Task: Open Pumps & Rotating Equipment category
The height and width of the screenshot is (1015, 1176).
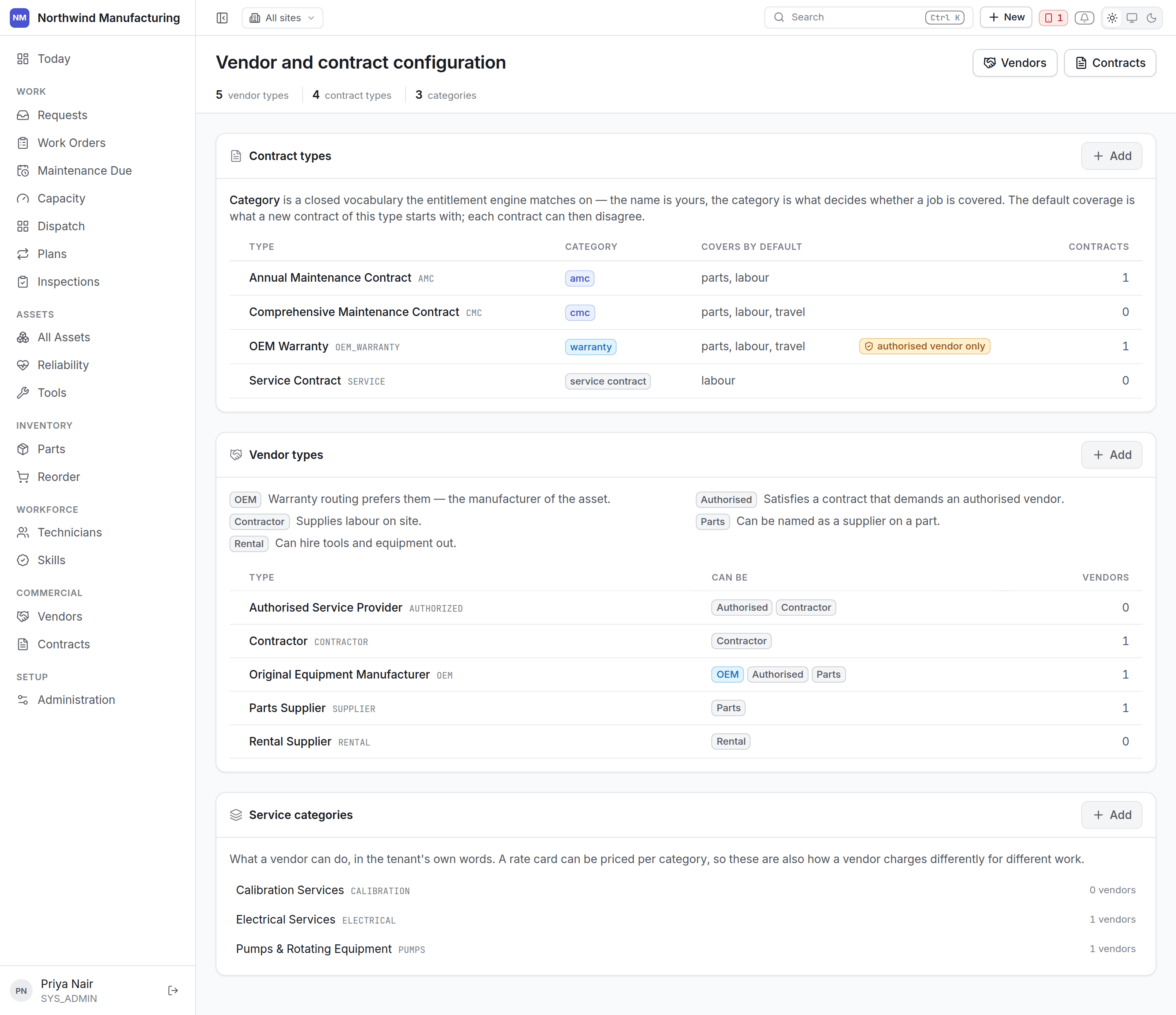Action: pyautogui.click(x=686, y=949)
